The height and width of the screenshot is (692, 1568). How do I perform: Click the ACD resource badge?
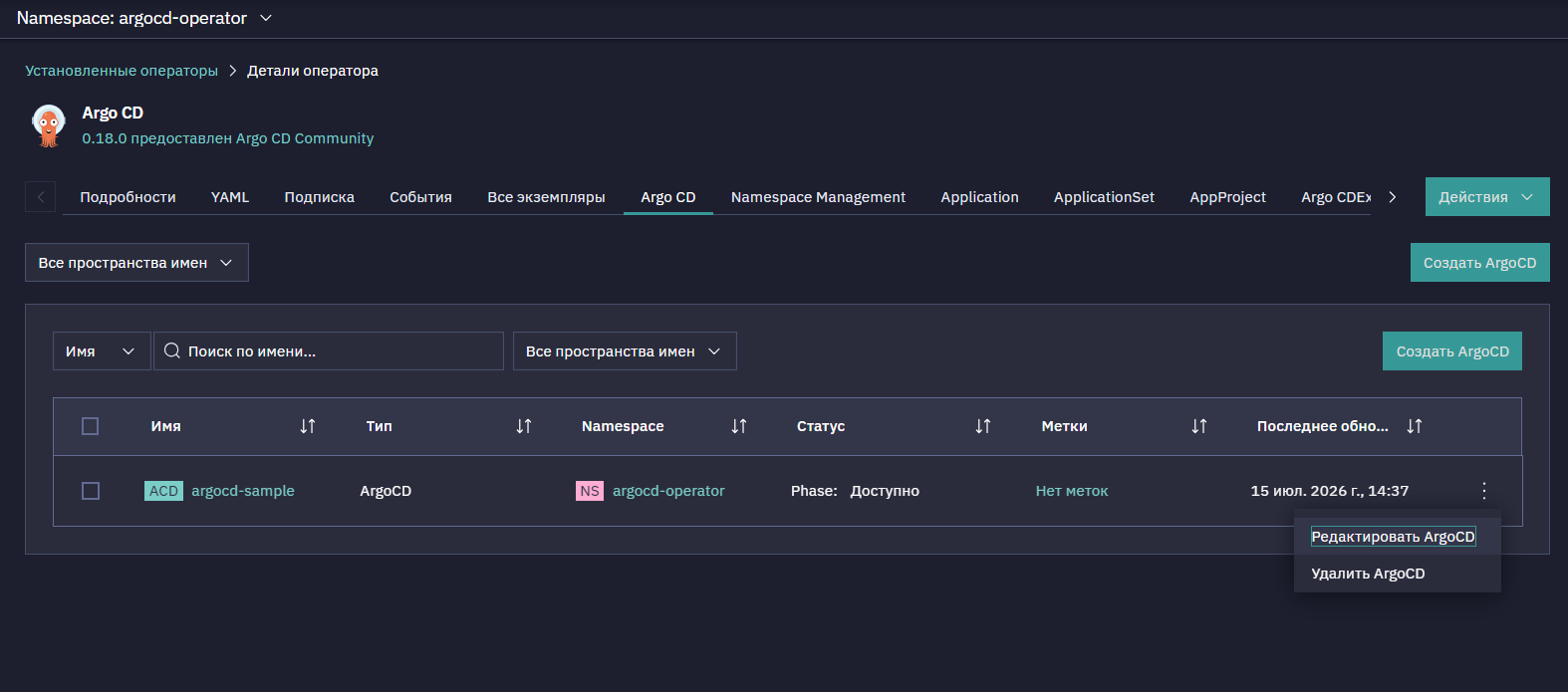(163, 491)
